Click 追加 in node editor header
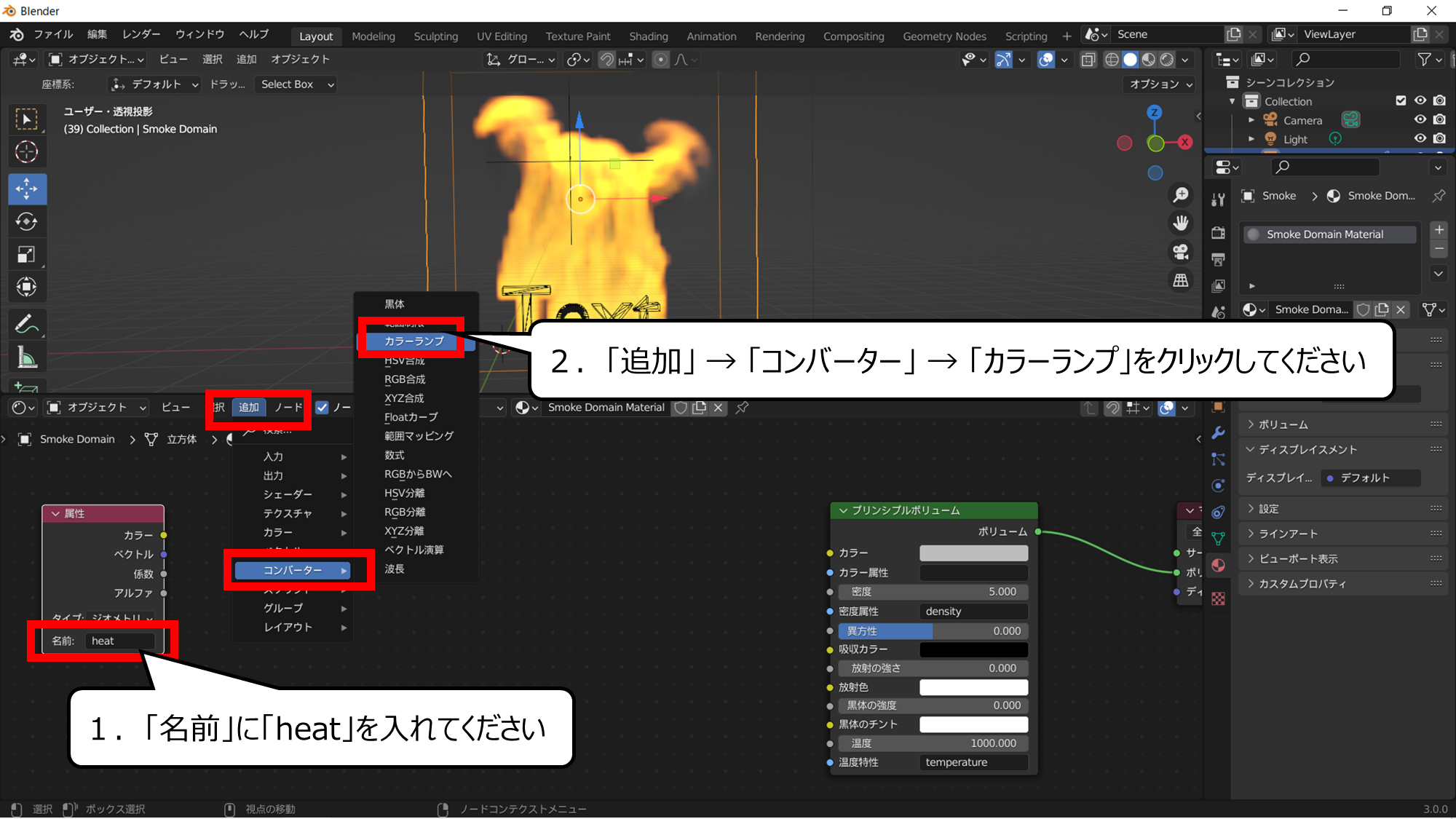The width and height of the screenshot is (1456, 819). coord(249,408)
